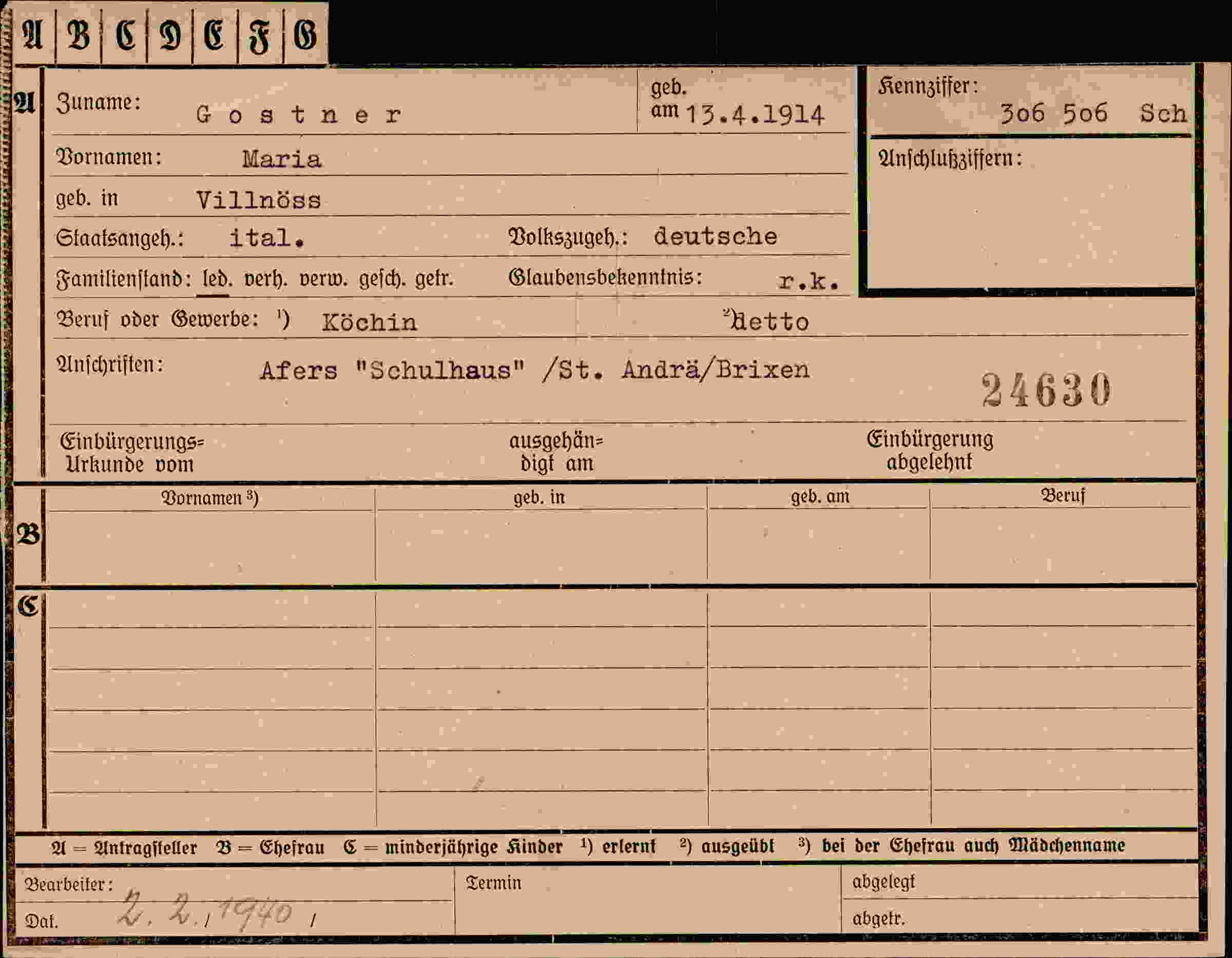Click the 'geb. in' label in section A
The image size is (1232, 958).
point(87,199)
